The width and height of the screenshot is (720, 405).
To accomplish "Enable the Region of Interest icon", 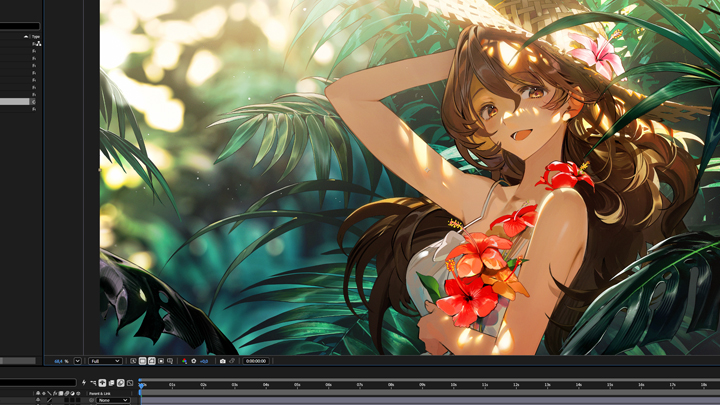I will tap(161, 361).
